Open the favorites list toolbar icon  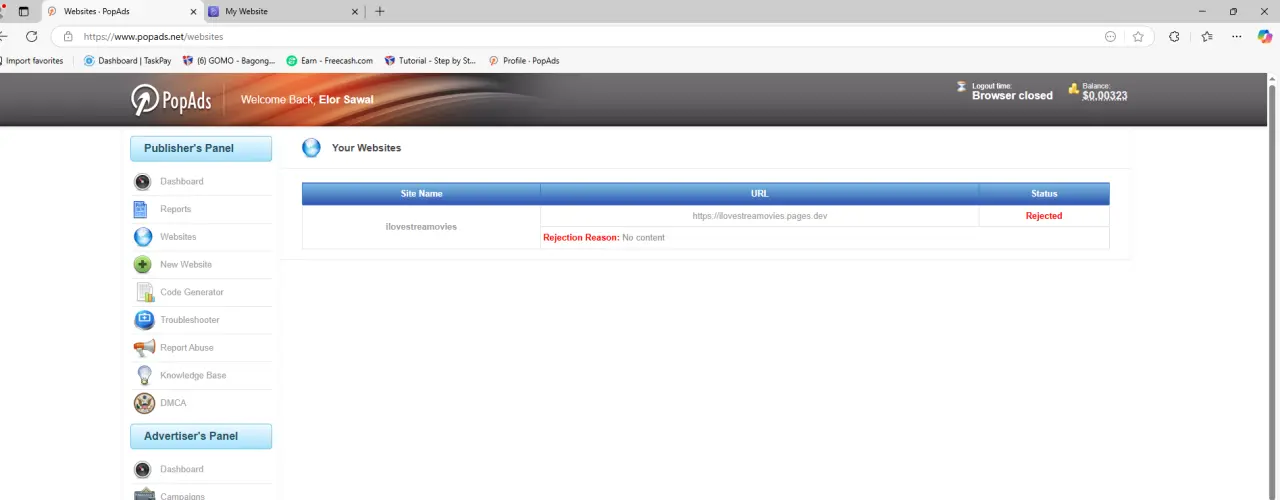pos(1207,36)
